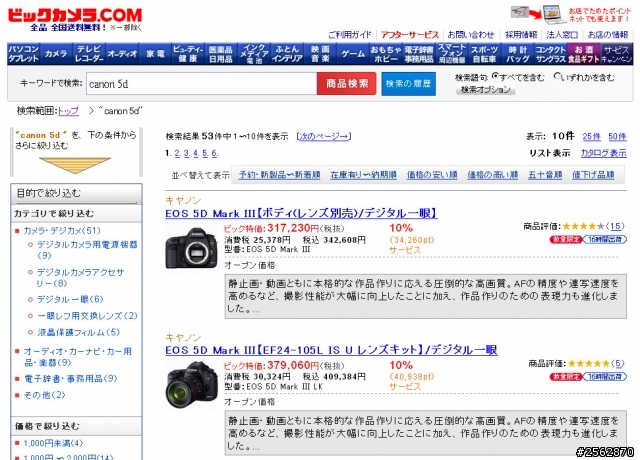Open the 法人窓口 link

[x=562, y=35]
